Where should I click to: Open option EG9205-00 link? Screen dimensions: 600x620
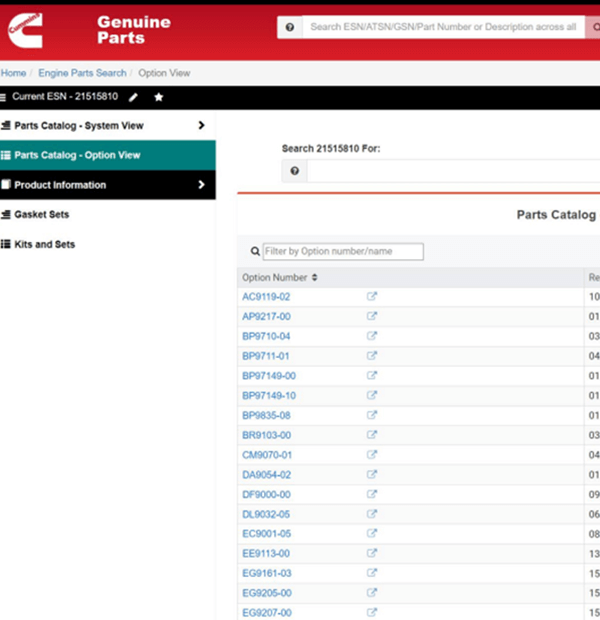pos(267,593)
